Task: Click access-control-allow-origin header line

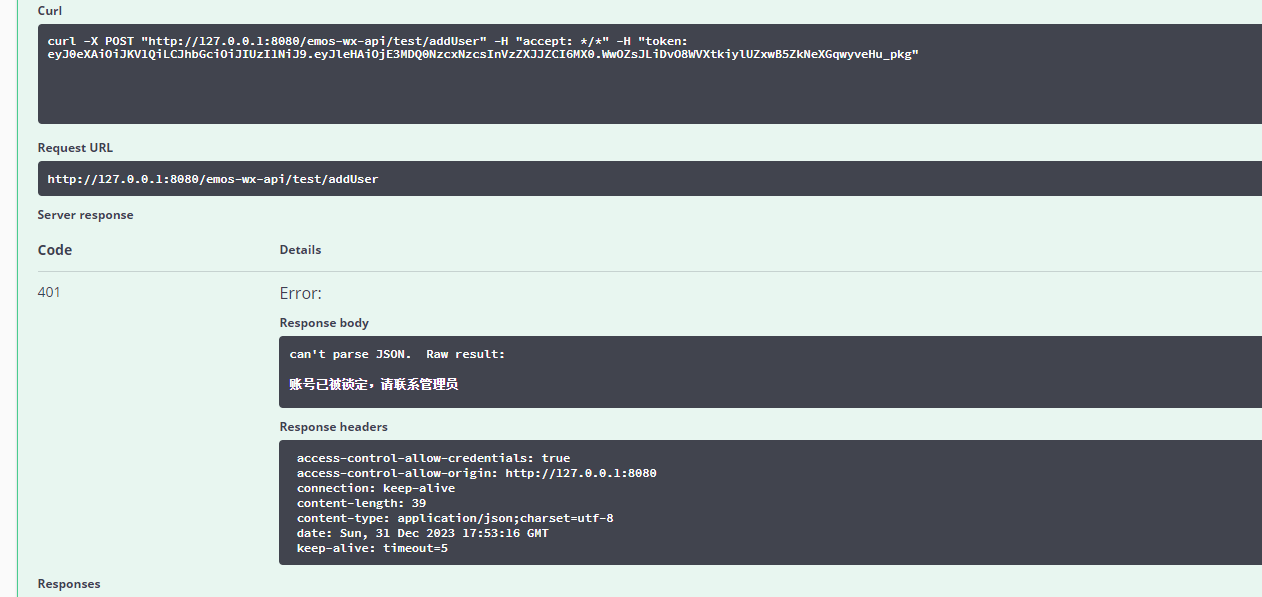Action: [477, 473]
